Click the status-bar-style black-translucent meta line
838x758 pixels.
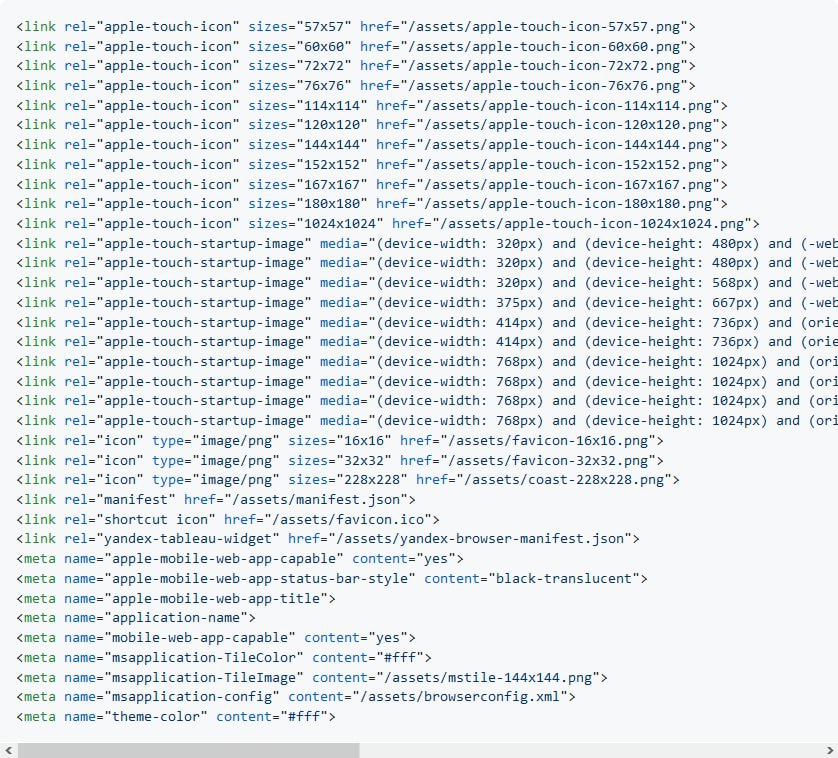click(x=332, y=578)
